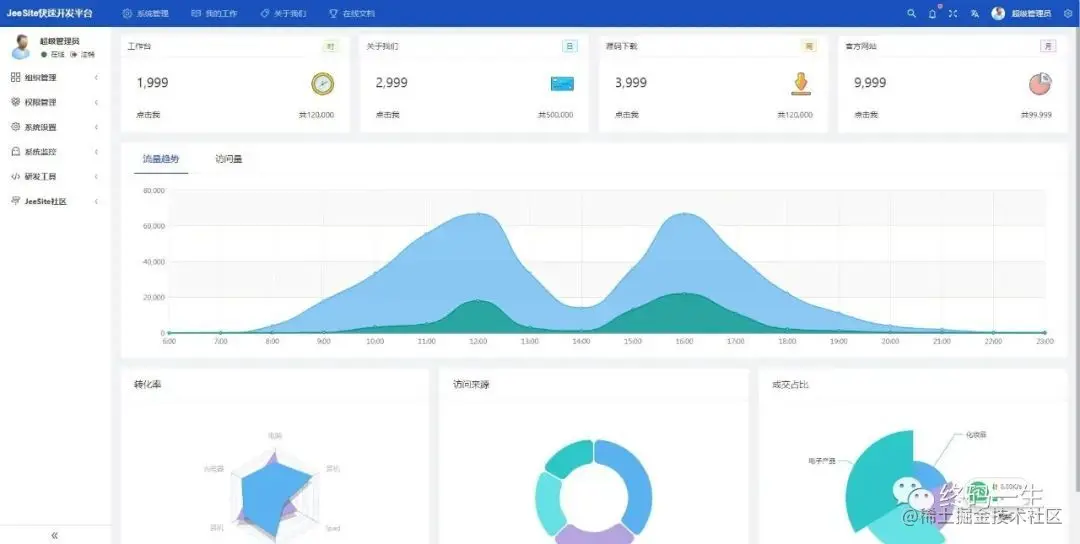Click the 工作台 card title
1080x544 pixels.
(x=140, y=46)
